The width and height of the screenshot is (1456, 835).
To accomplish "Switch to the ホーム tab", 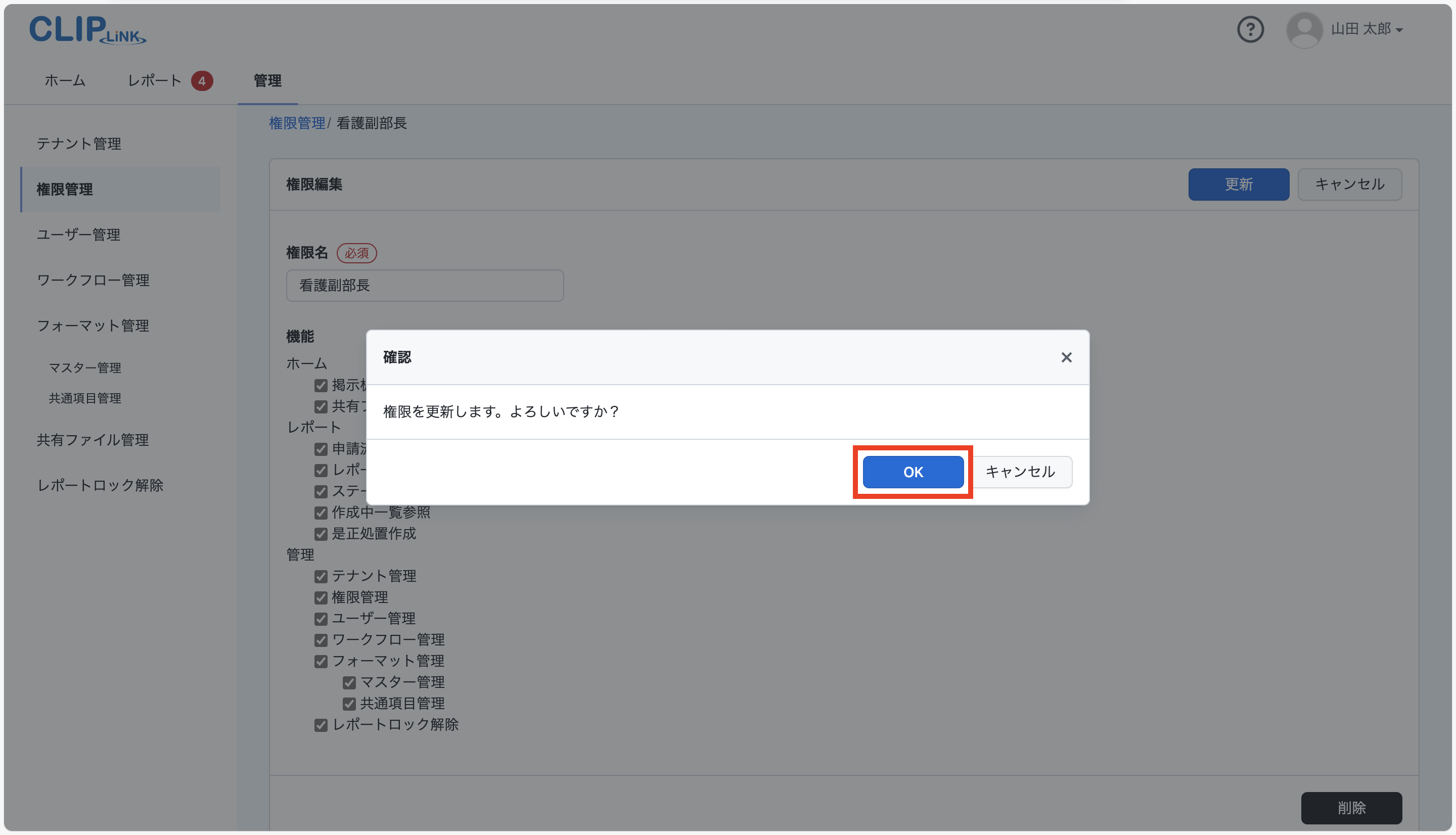I will point(64,81).
